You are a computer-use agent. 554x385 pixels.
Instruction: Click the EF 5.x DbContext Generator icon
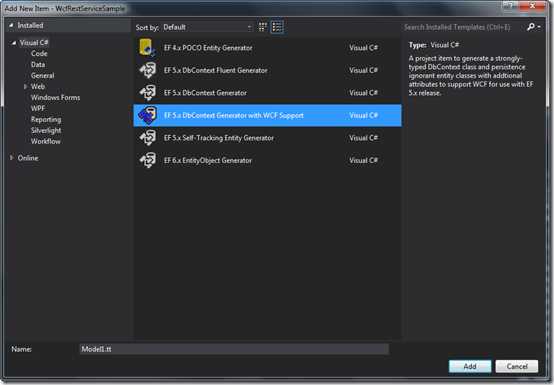(x=148, y=93)
